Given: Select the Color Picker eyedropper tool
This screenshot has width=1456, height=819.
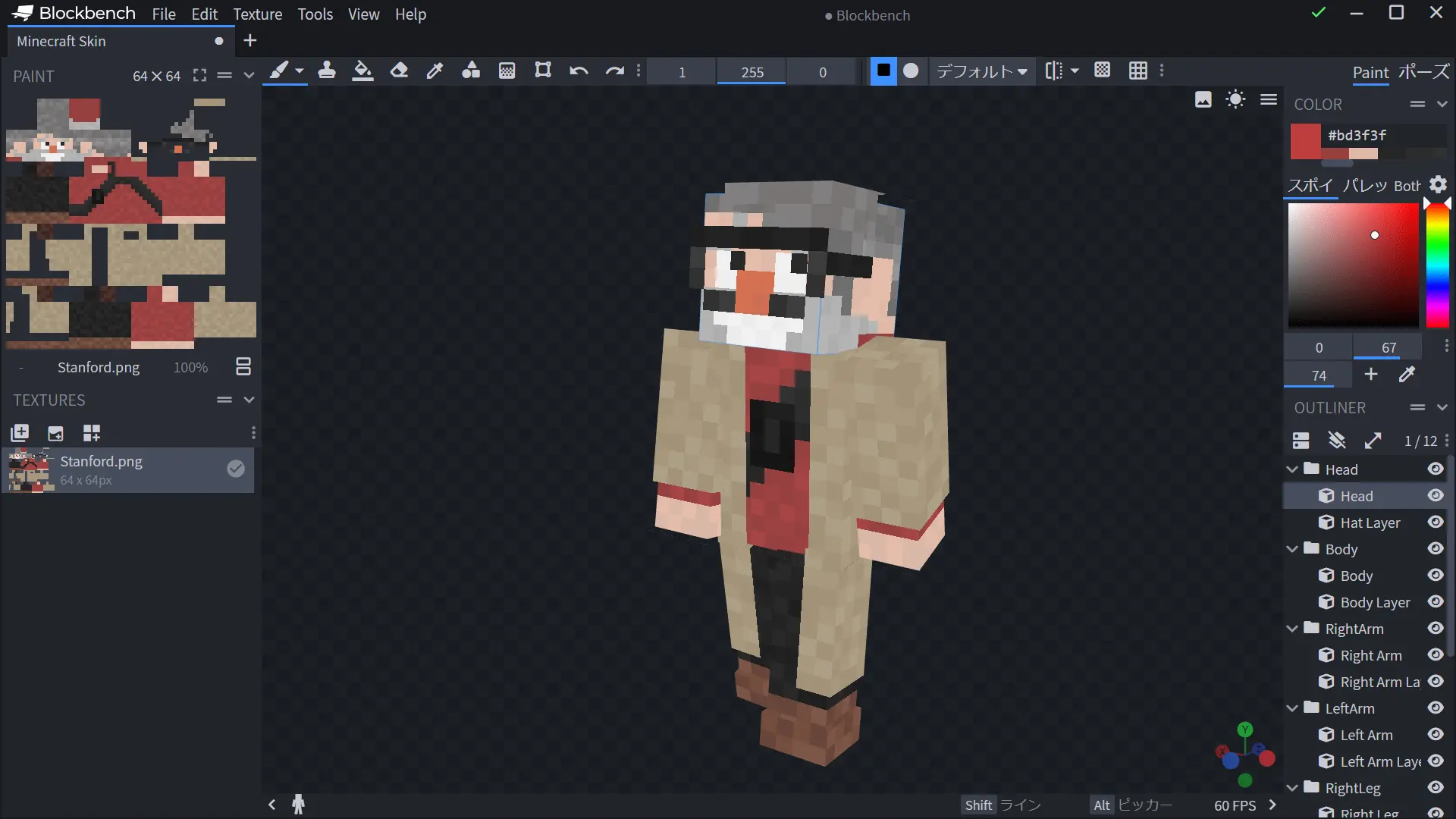Looking at the screenshot, I should (x=435, y=71).
